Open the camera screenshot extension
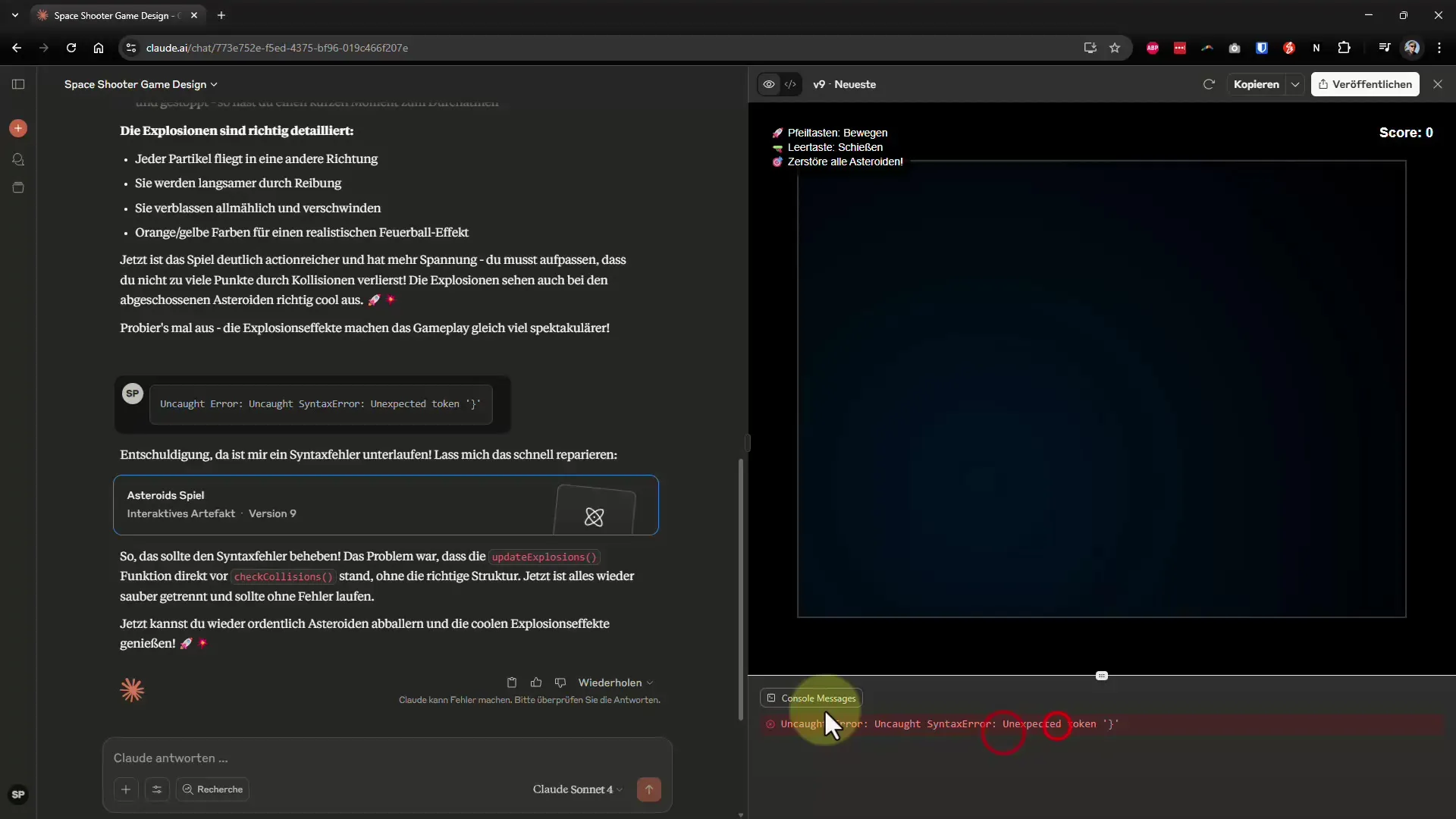 click(x=1235, y=48)
